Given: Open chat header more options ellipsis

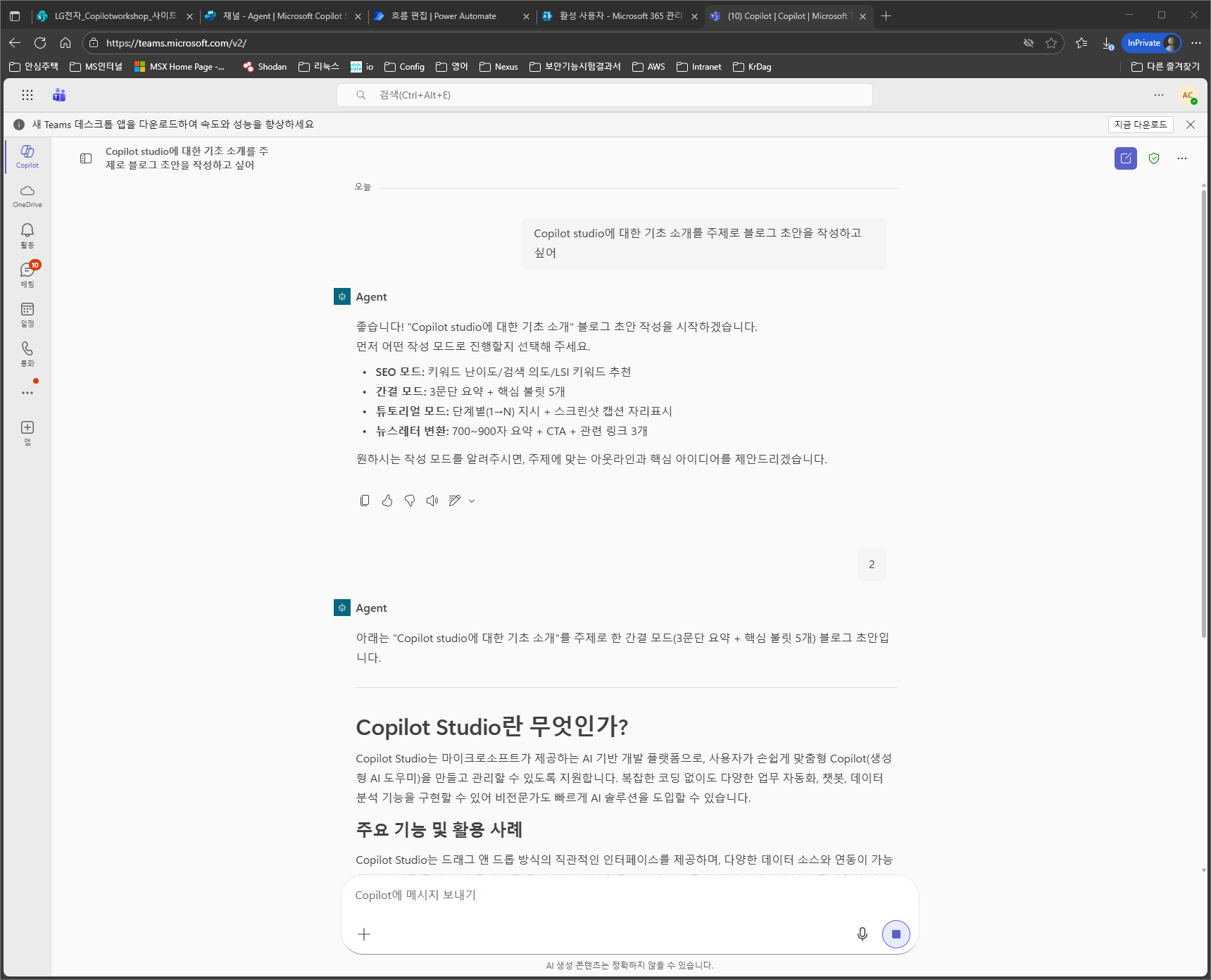Looking at the screenshot, I should click(x=1182, y=158).
